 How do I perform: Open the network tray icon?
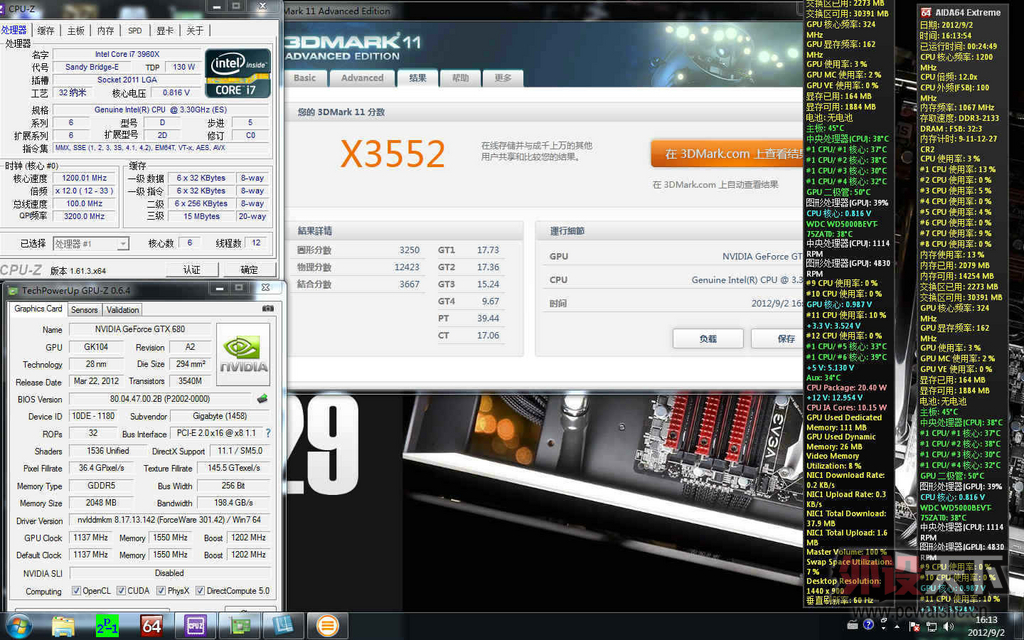coord(931,626)
